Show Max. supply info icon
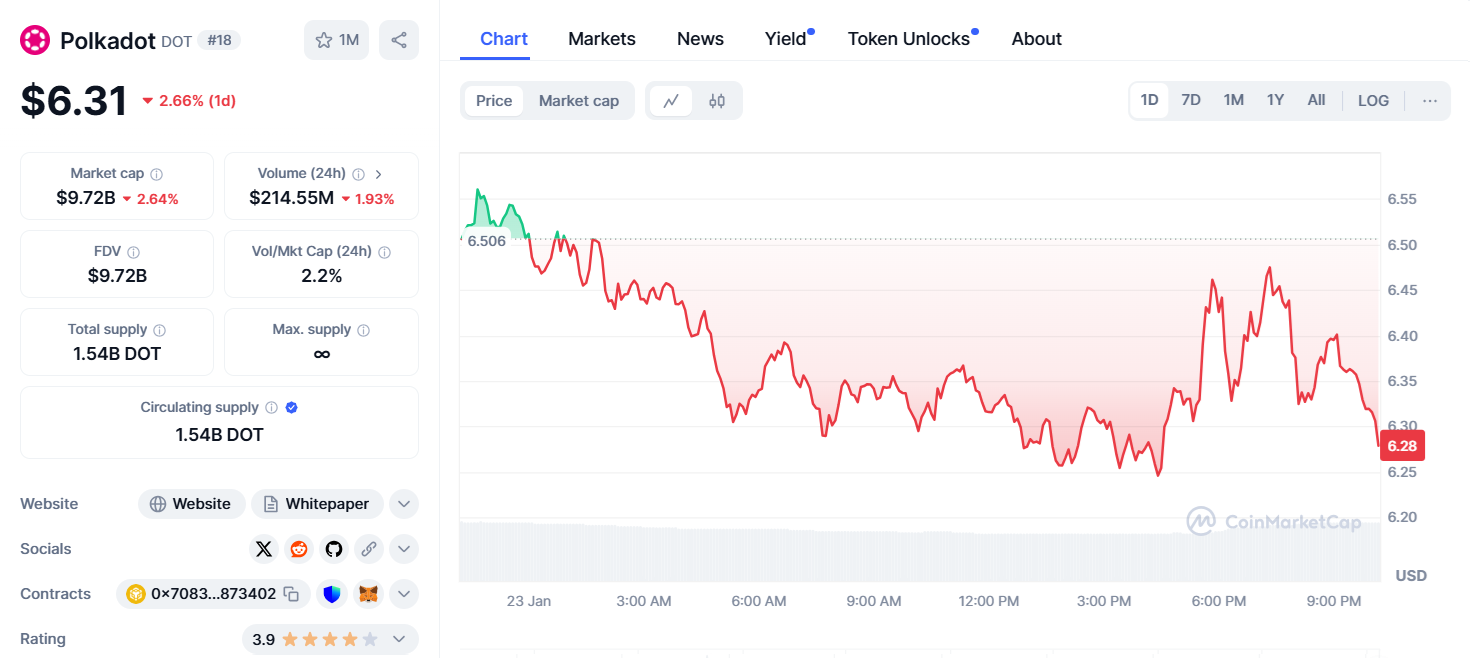1470x658 pixels. tap(363, 330)
